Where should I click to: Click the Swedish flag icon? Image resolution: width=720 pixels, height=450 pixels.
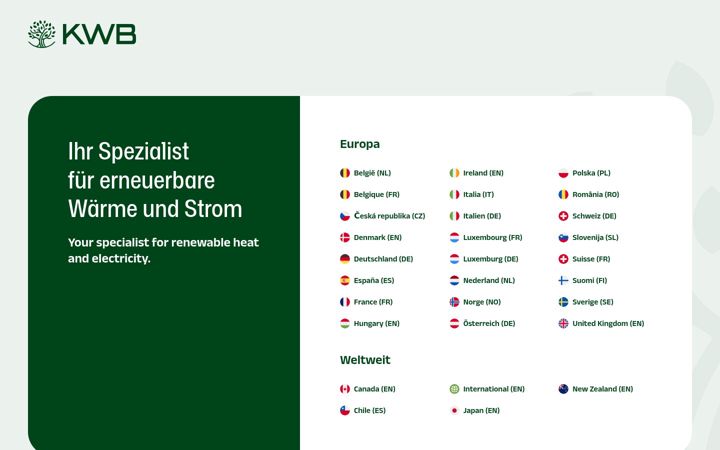(563, 302)
